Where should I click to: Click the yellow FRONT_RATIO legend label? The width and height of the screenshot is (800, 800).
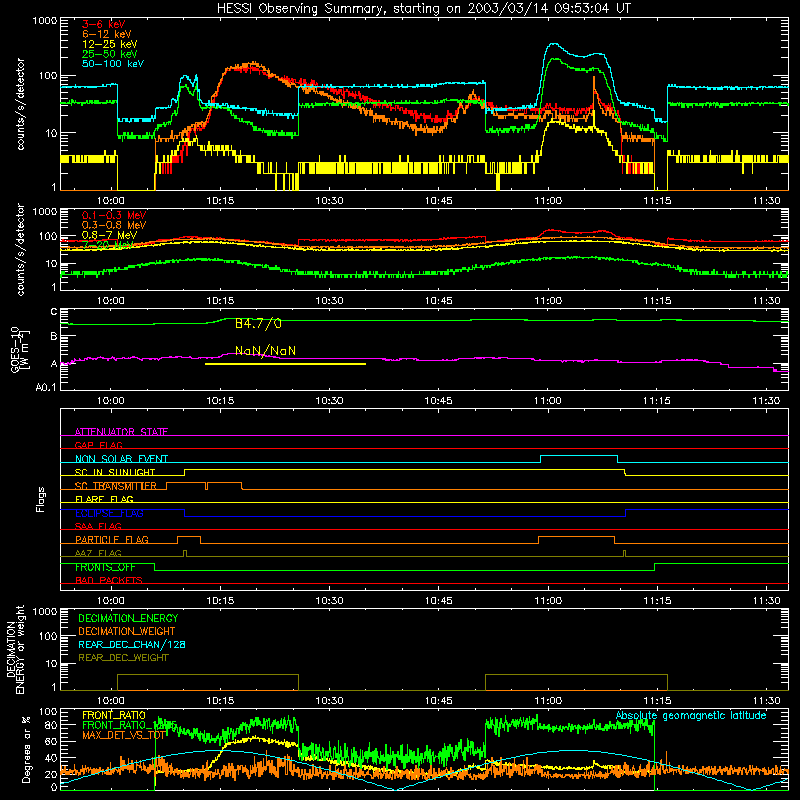coord(114,715)
